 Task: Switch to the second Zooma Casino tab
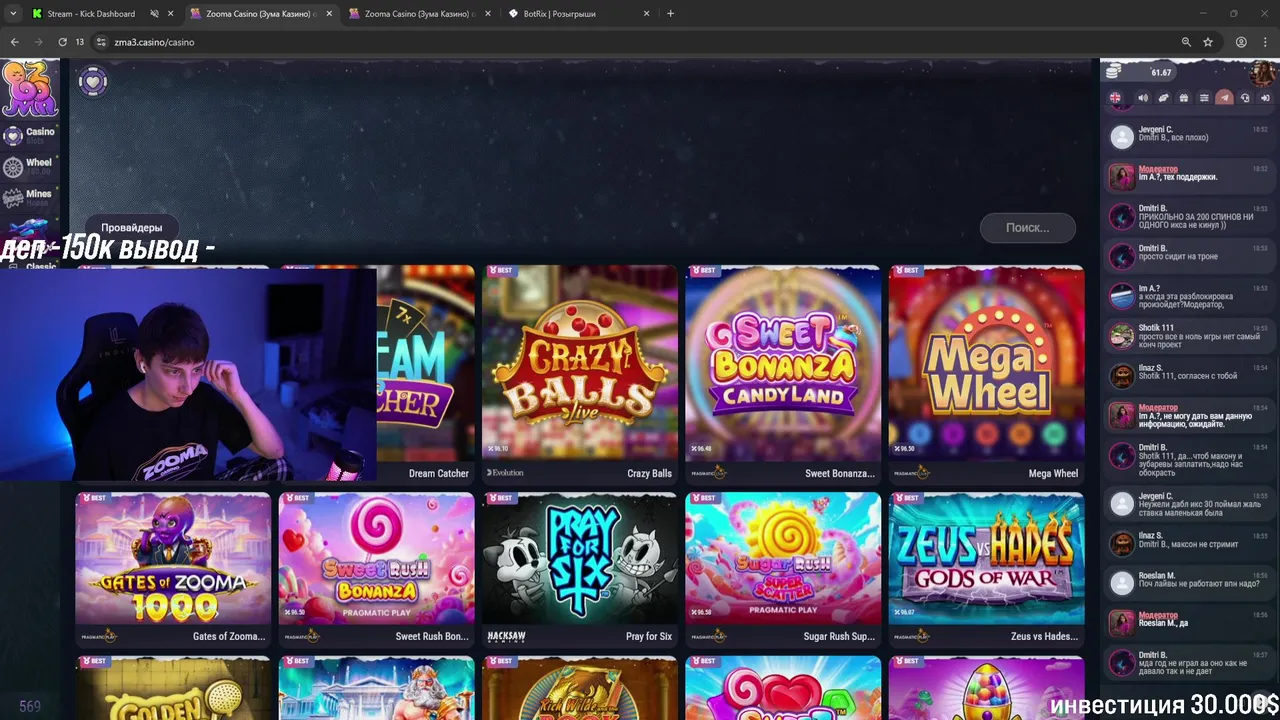[417, 14]
